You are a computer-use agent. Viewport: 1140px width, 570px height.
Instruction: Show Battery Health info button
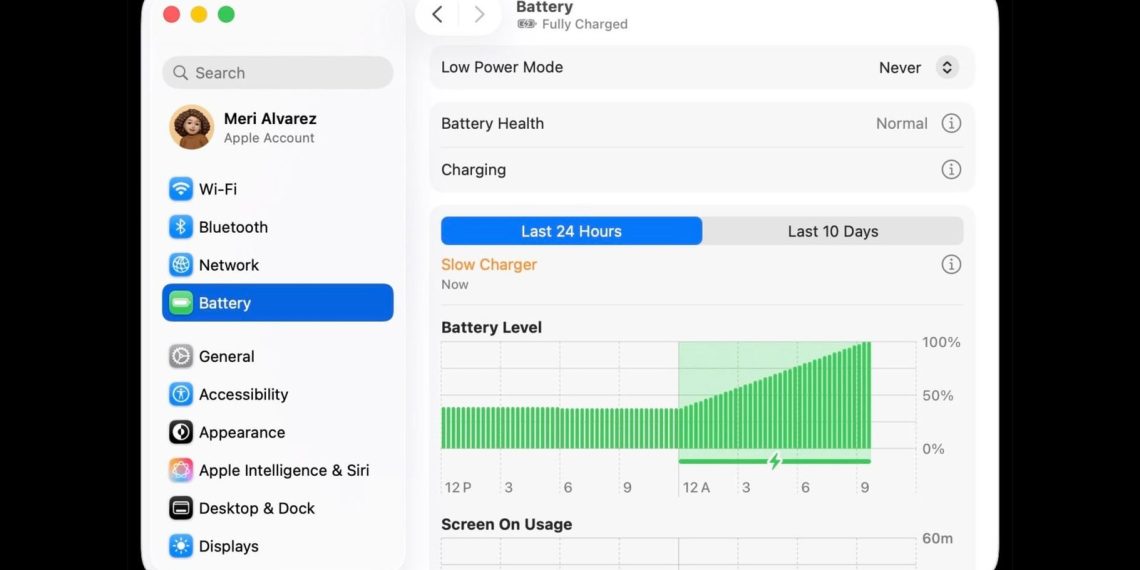(x=951, y=124)
